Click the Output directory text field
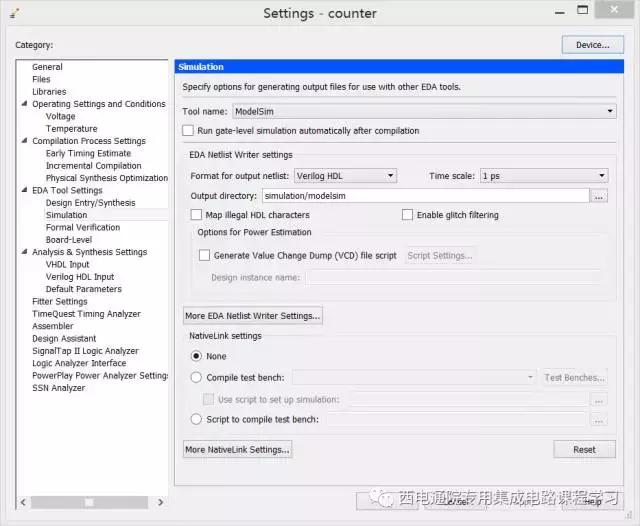This screenshot has height=526, width=640. pyautogui.click(x=426, y=196)
